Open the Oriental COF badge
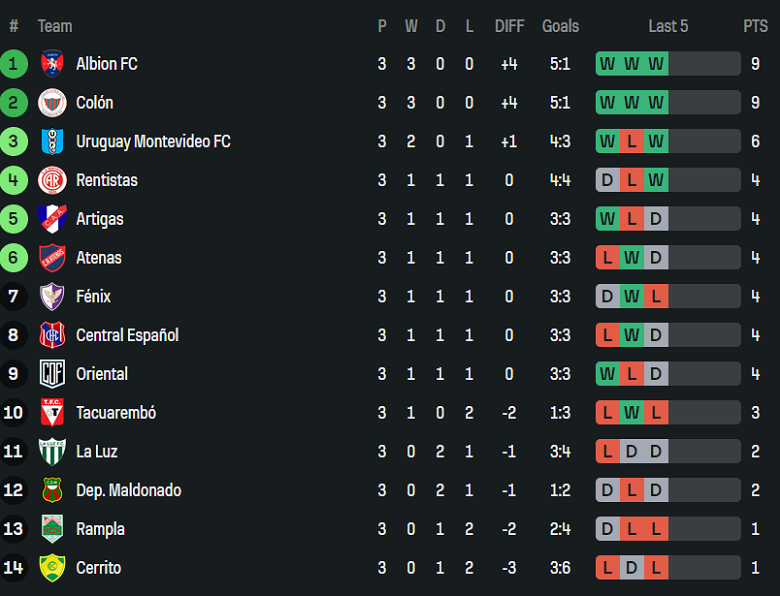Screen dimensions: 780x596 click(52, 374)
